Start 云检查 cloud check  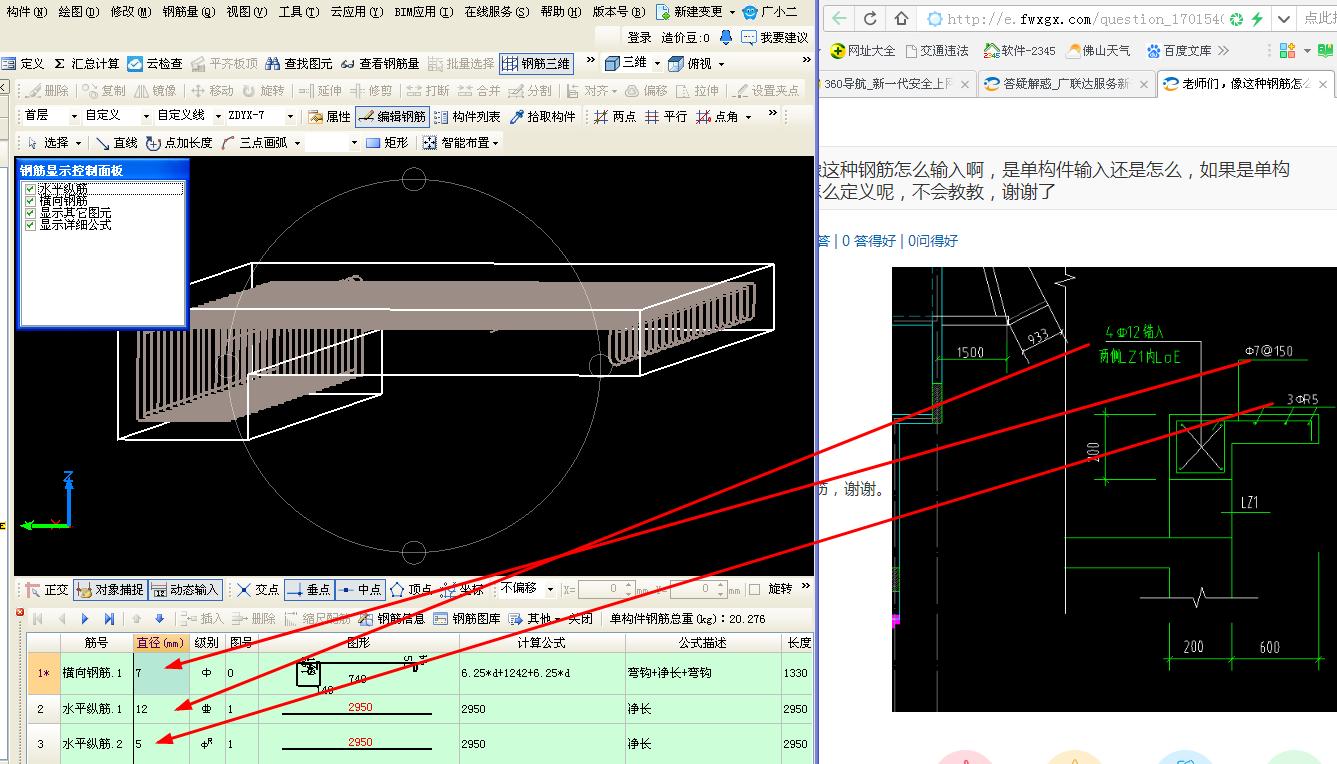[155, 63]
